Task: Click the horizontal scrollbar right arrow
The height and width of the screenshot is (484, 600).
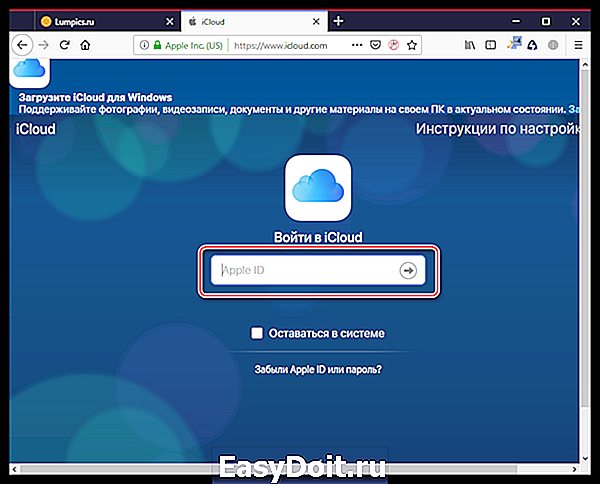Action: [x=574, y=469]
